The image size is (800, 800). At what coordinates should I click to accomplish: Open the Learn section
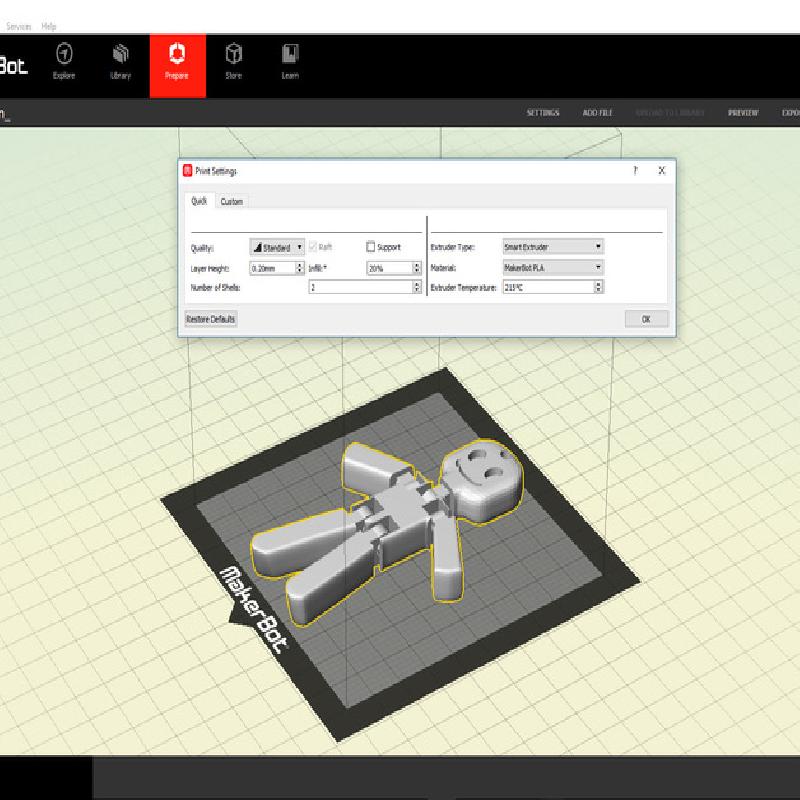tap(290, 61)
